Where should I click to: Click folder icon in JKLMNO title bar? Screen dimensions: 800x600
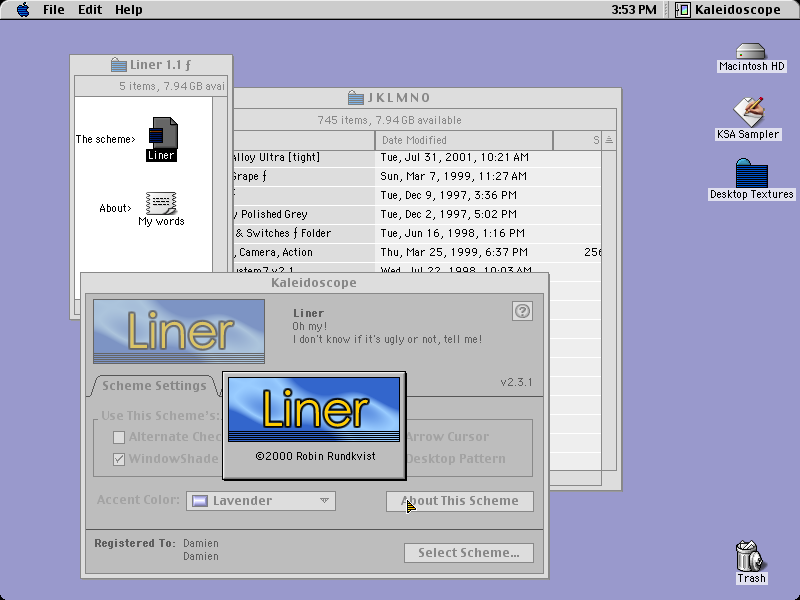[x=356, y=97]
